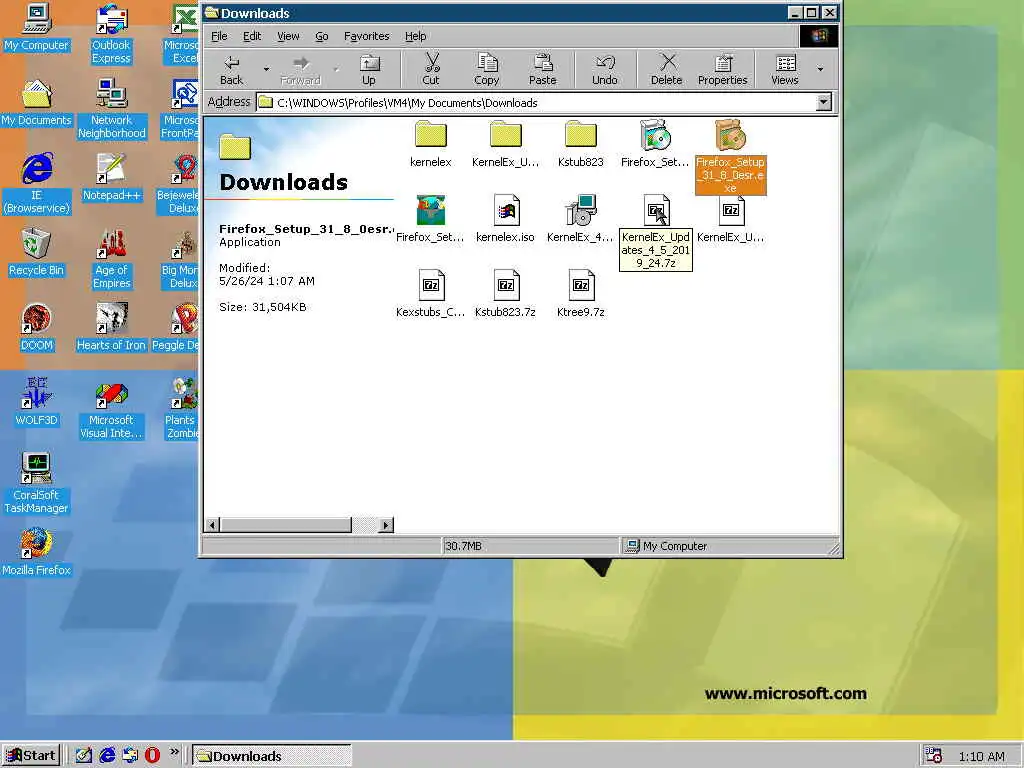
Task: Select the Age of Empires desktop shortcut
Action: coord(111,259)
